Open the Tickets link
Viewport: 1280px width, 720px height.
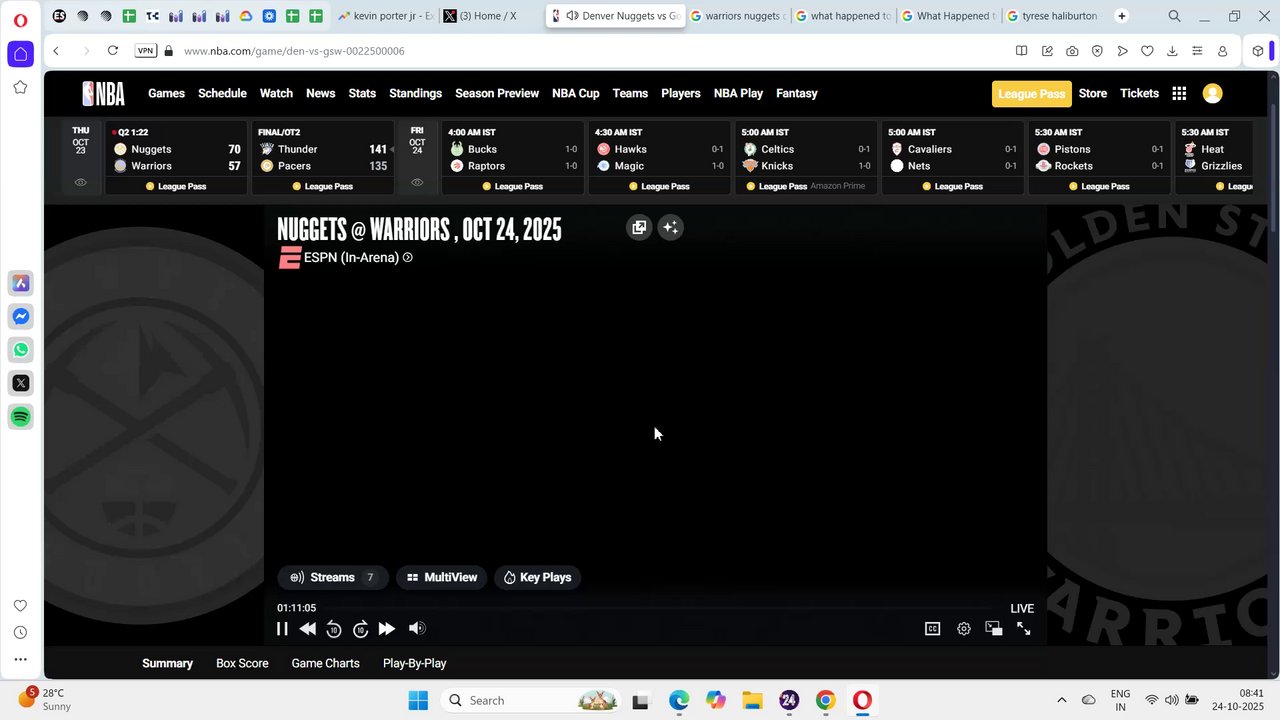pos(1139,93)
